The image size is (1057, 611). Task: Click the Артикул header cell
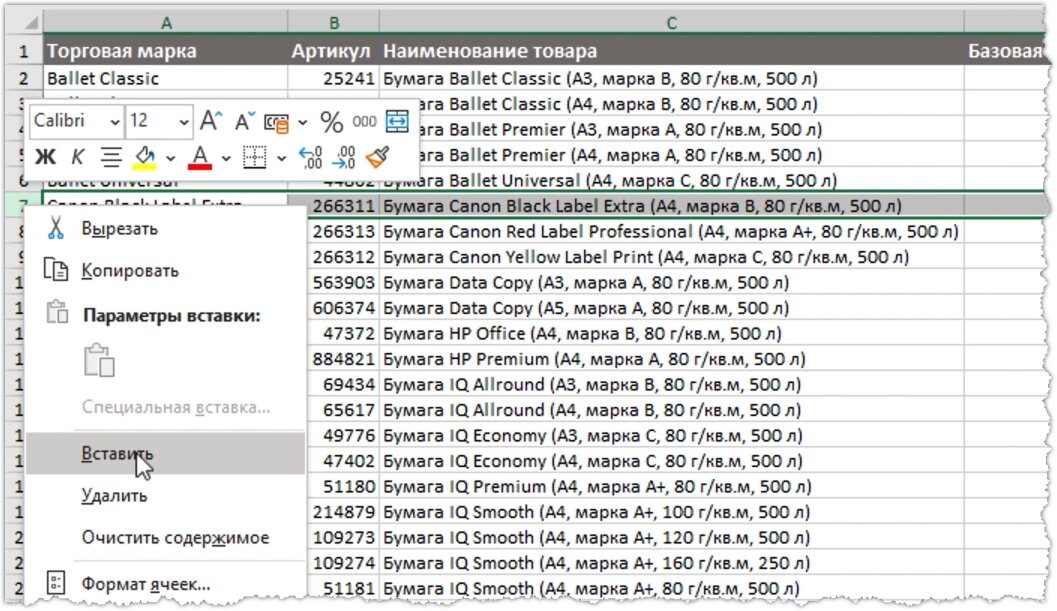pyautogui.click(x=334, y=51)
